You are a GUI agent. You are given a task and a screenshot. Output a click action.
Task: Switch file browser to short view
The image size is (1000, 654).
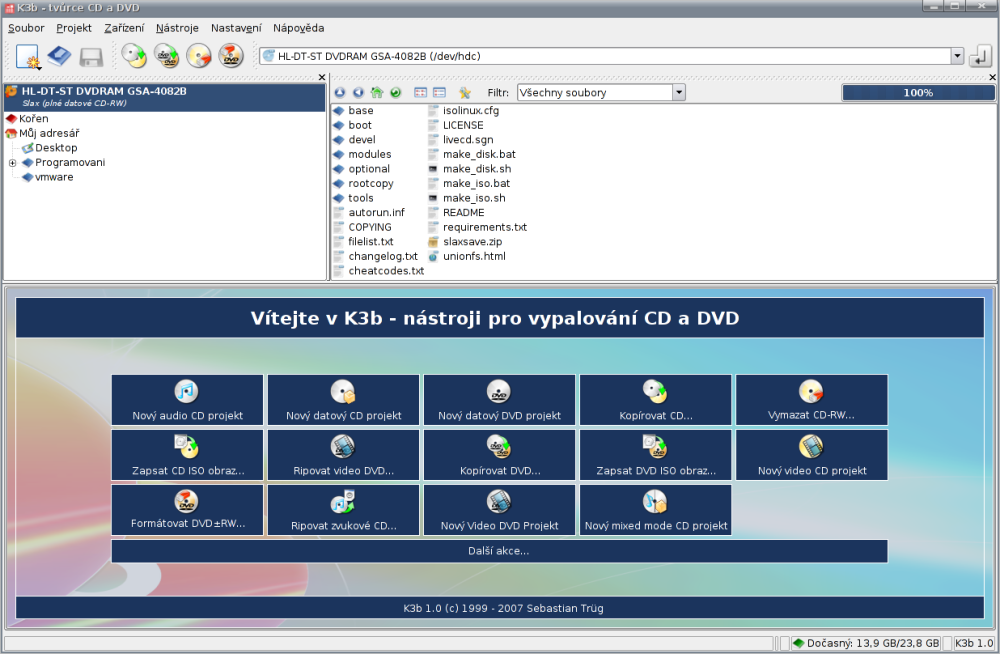420,93
